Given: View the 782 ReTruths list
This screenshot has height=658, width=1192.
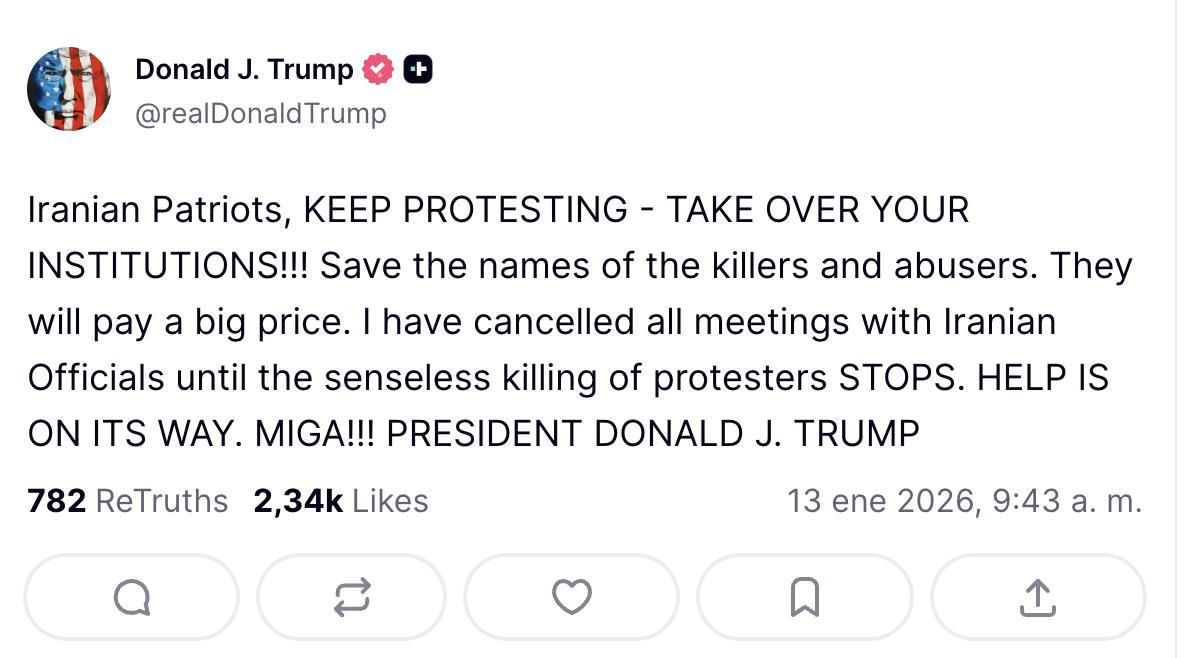Looking at the screenshot, I should point(128,500).
